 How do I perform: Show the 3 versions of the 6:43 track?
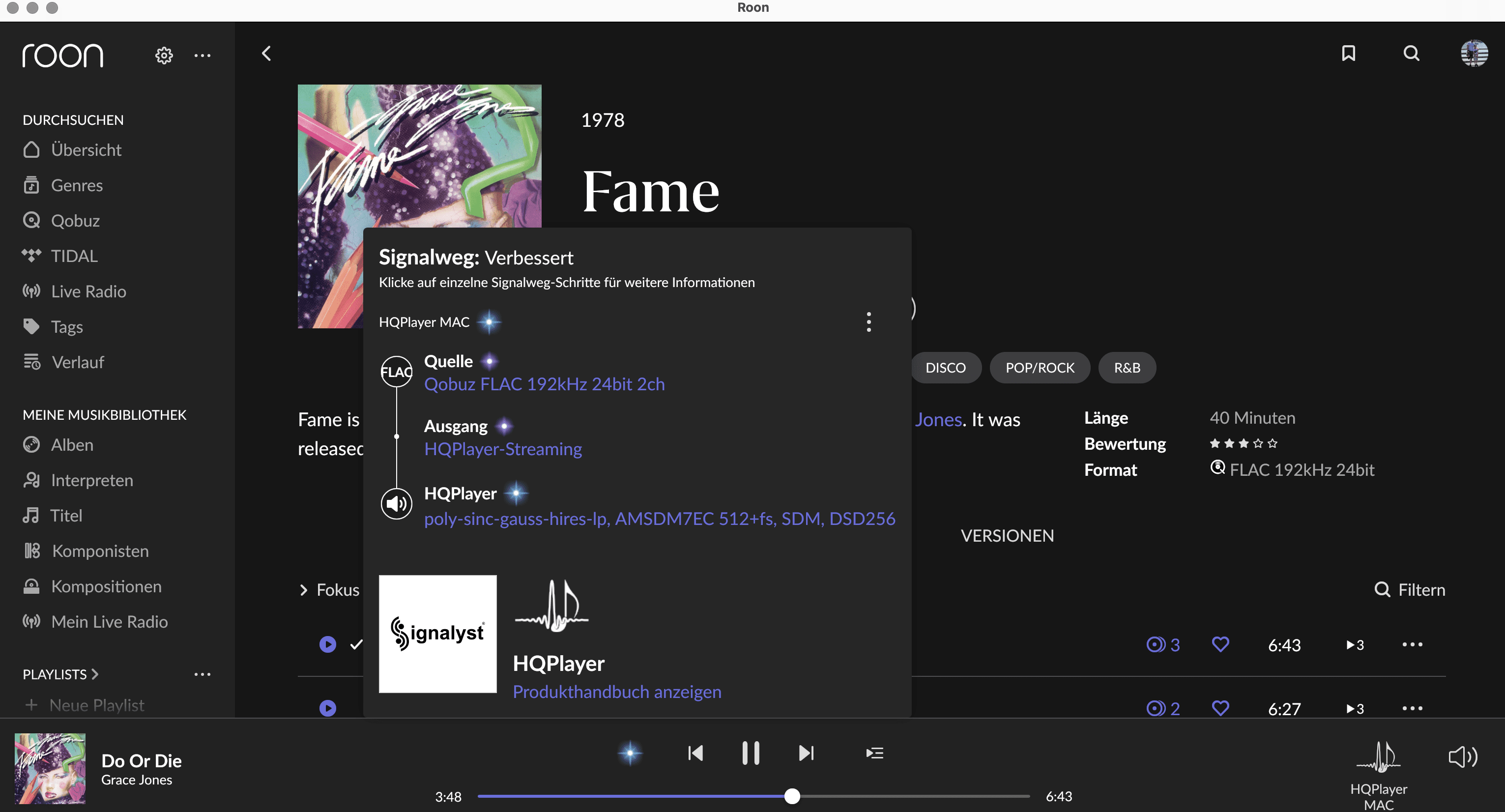coord(1162,644)
